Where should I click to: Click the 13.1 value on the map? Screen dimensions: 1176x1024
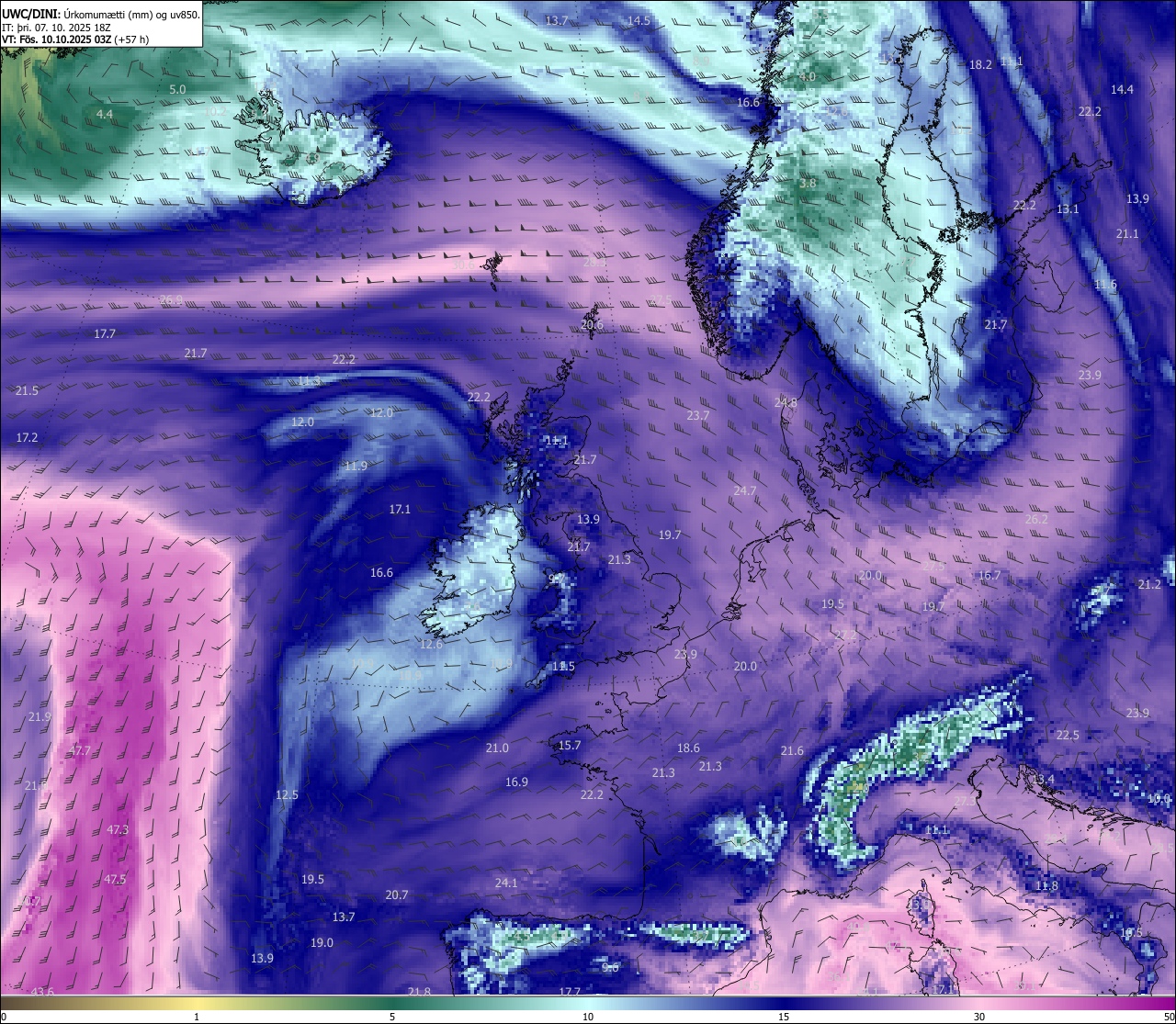[x=1068, y=208]
